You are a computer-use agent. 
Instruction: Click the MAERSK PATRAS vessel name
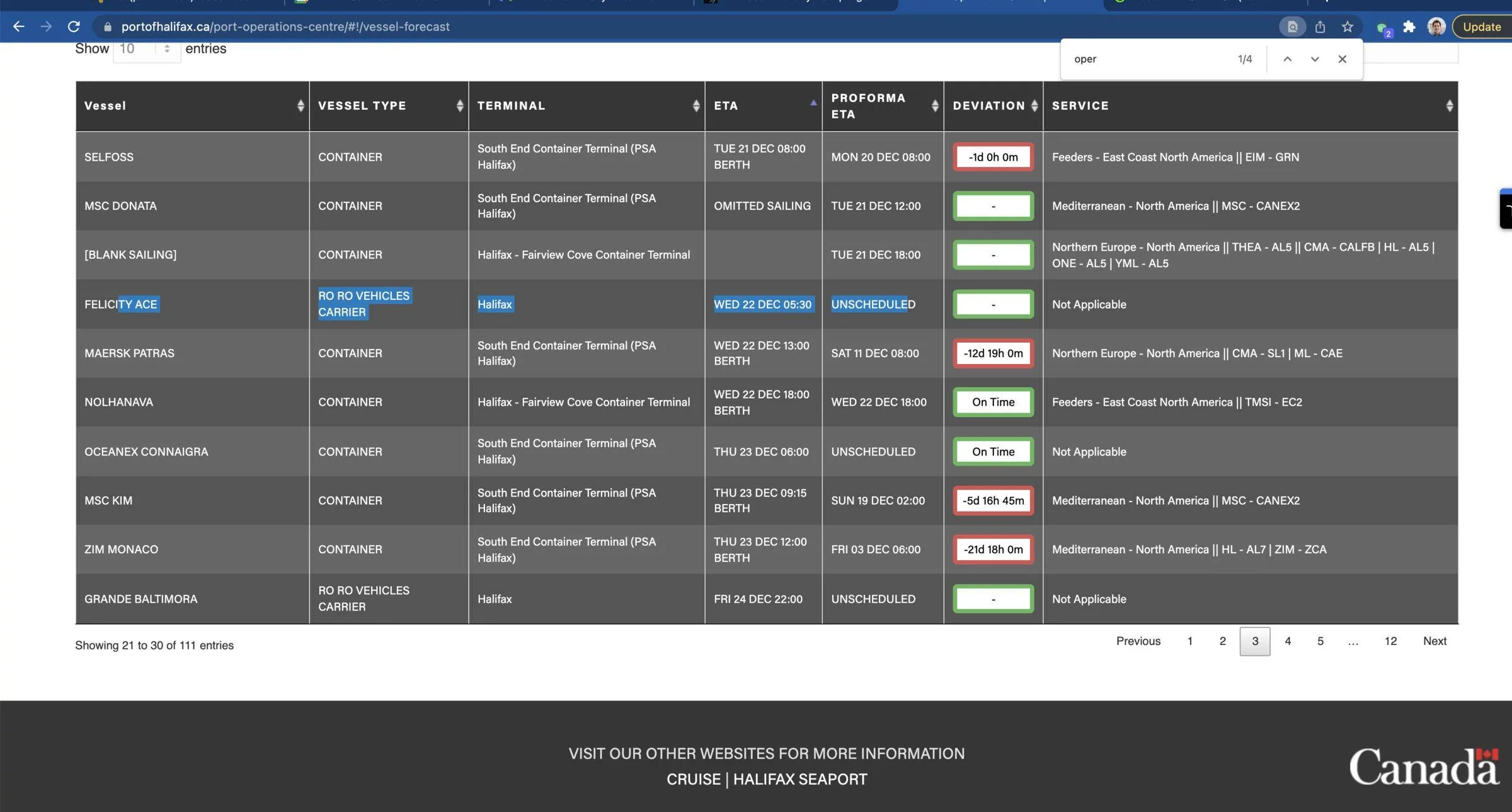129,353
